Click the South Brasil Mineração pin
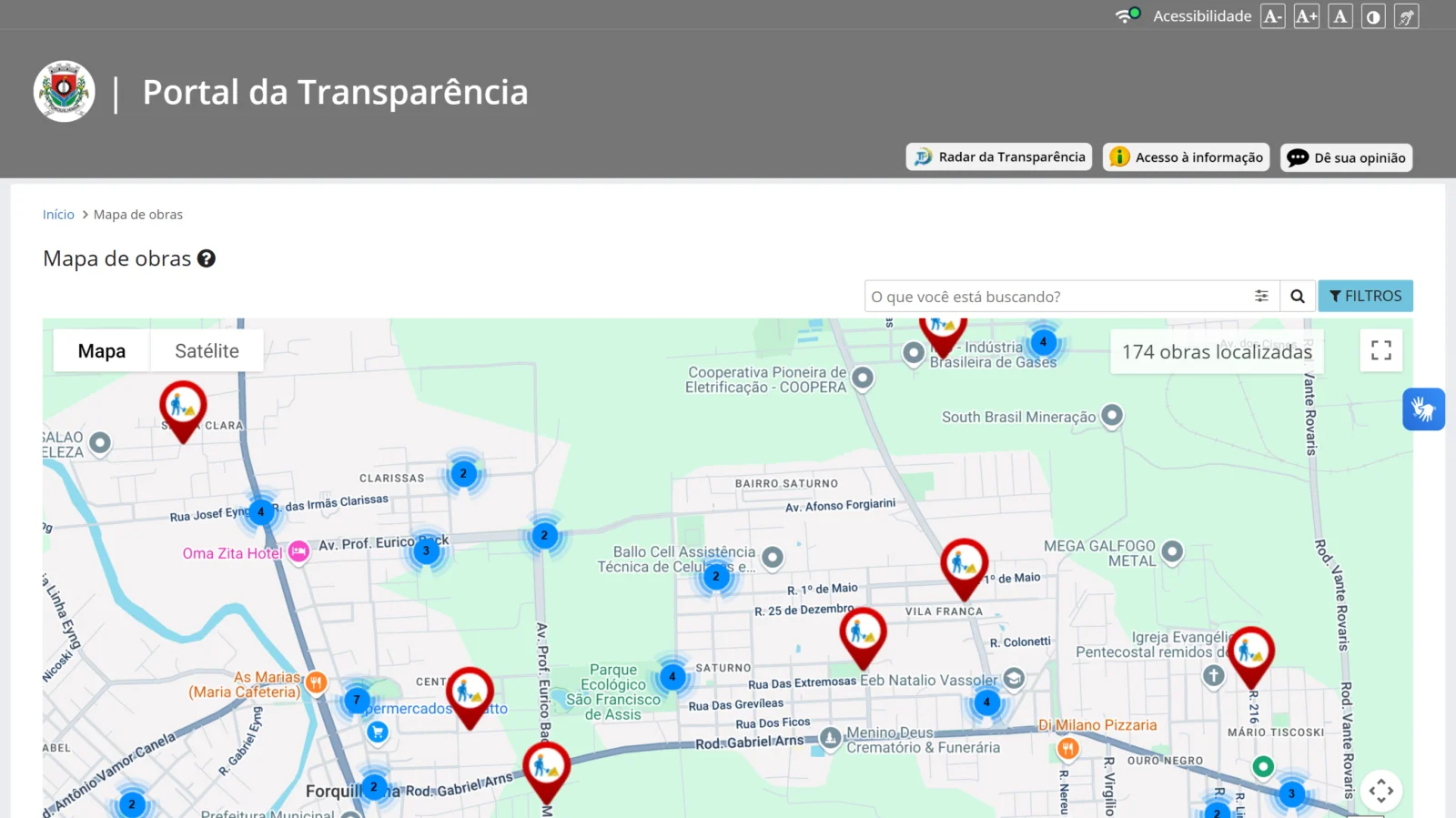 1112,415
